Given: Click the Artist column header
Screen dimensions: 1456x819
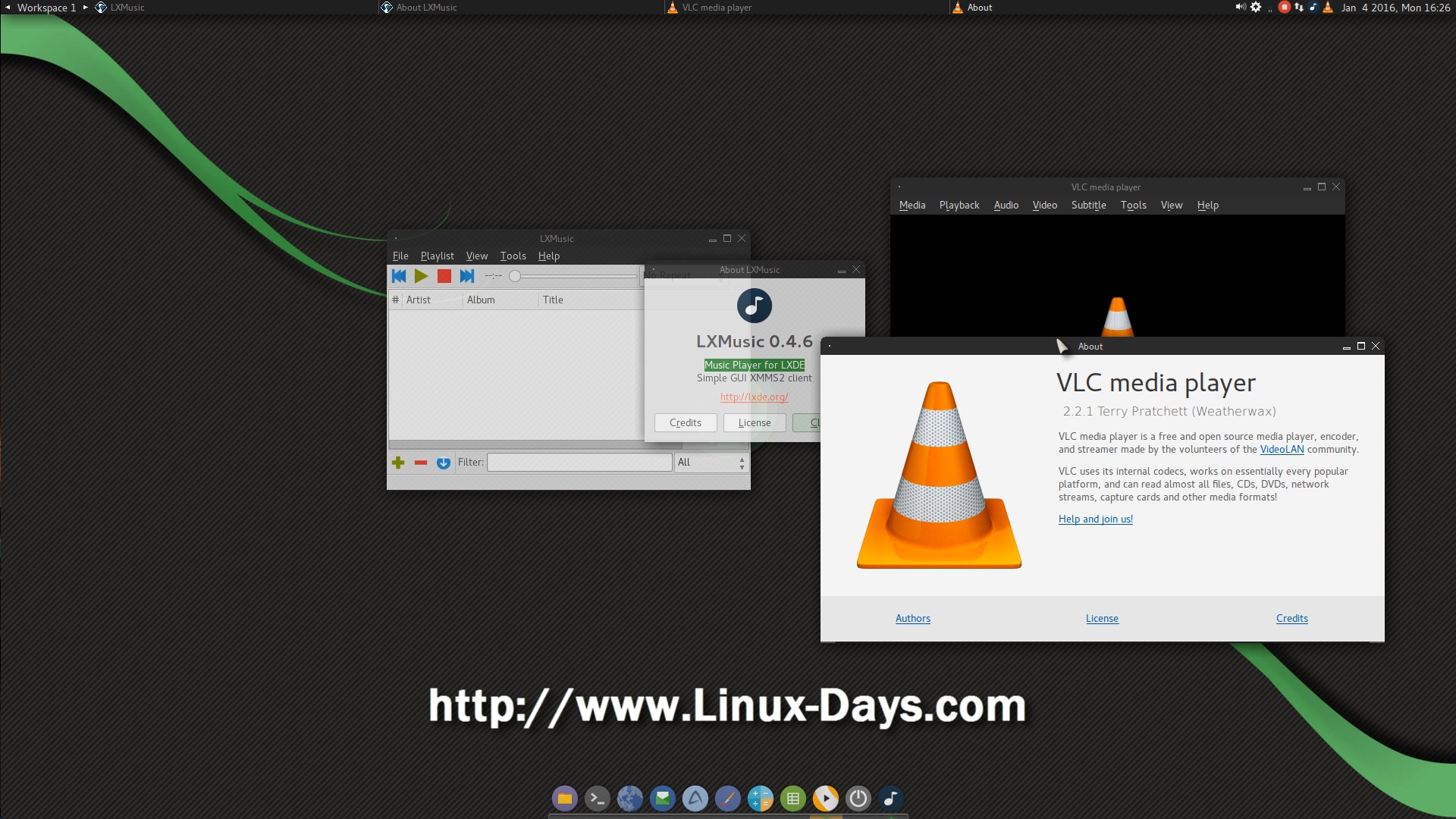Looking at the screenshot, I should click(x=432, y=300).
